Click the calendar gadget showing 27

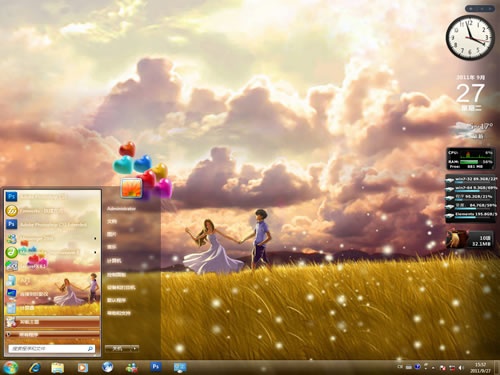coord(470,93)
